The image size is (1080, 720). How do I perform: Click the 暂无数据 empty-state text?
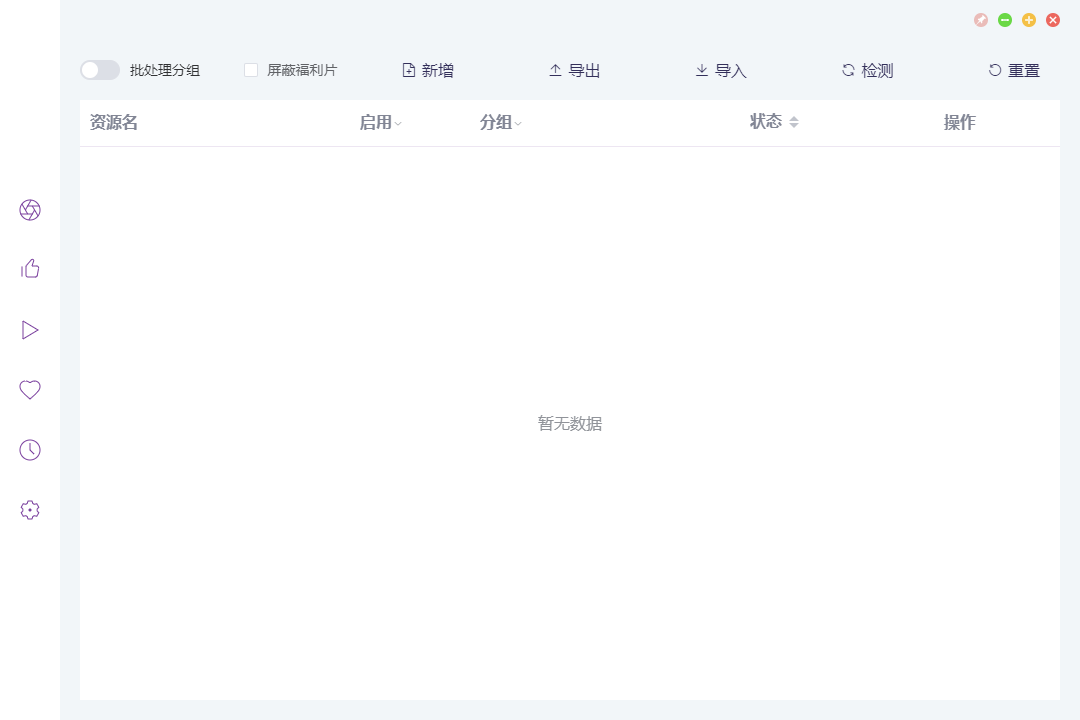tap(570, 424)
